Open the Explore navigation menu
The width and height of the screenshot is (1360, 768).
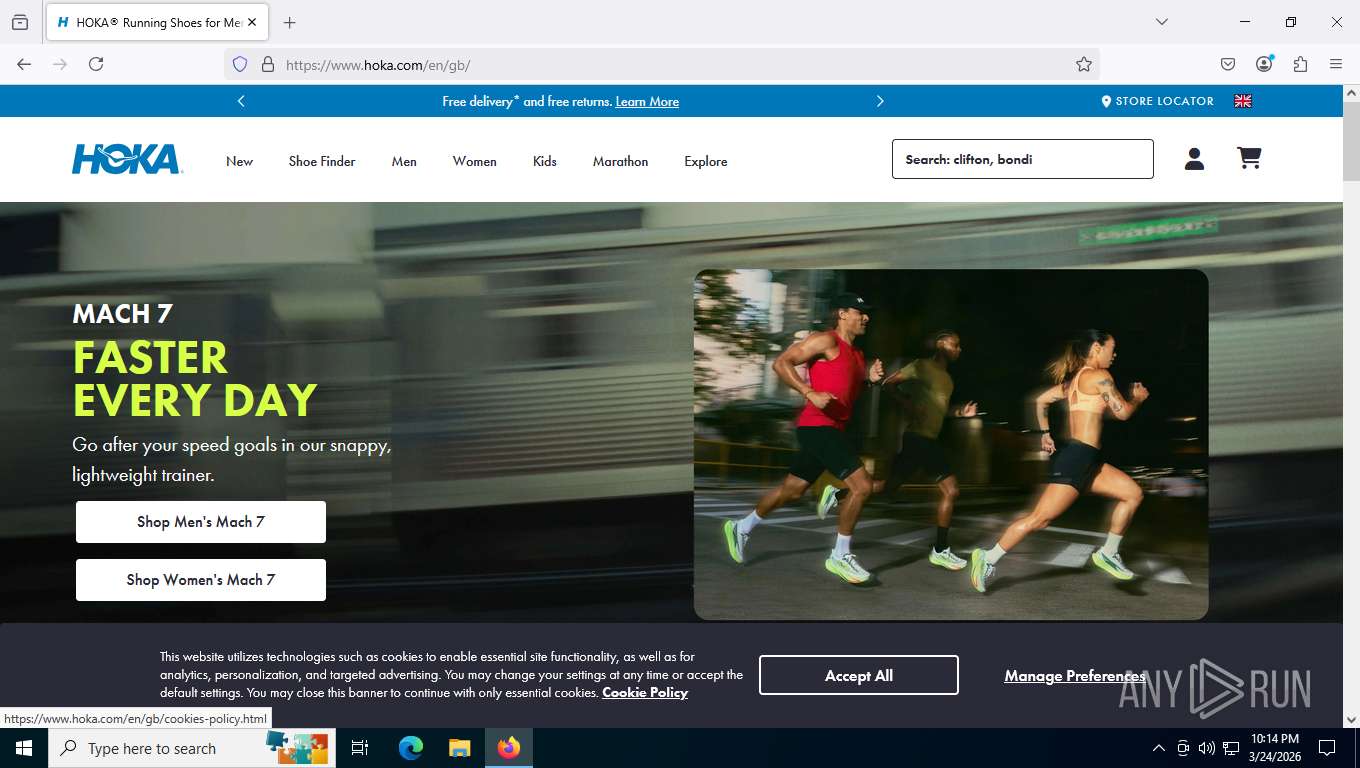pos(706,161)
